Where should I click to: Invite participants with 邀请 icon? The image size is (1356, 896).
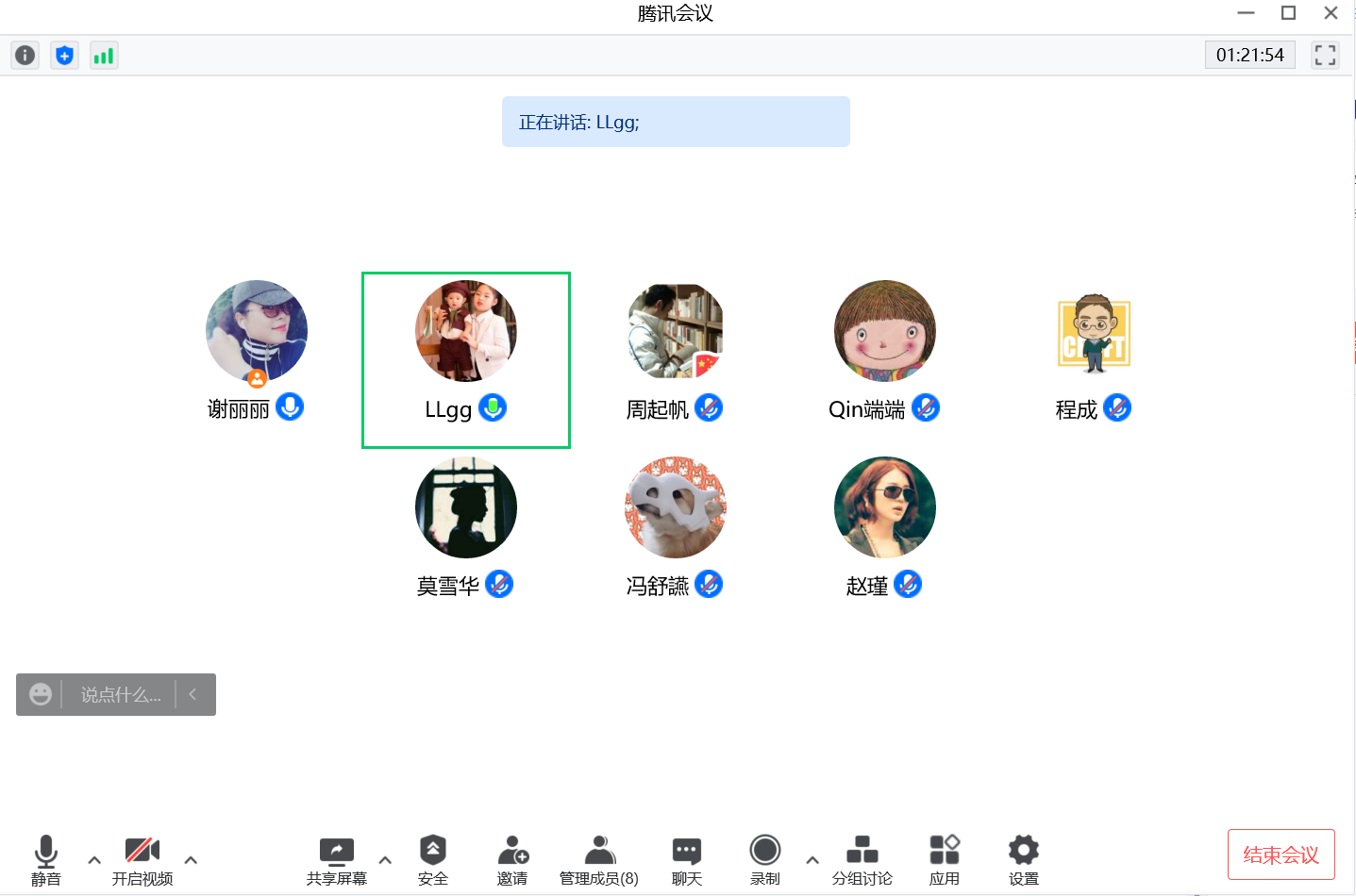(512, 860)
